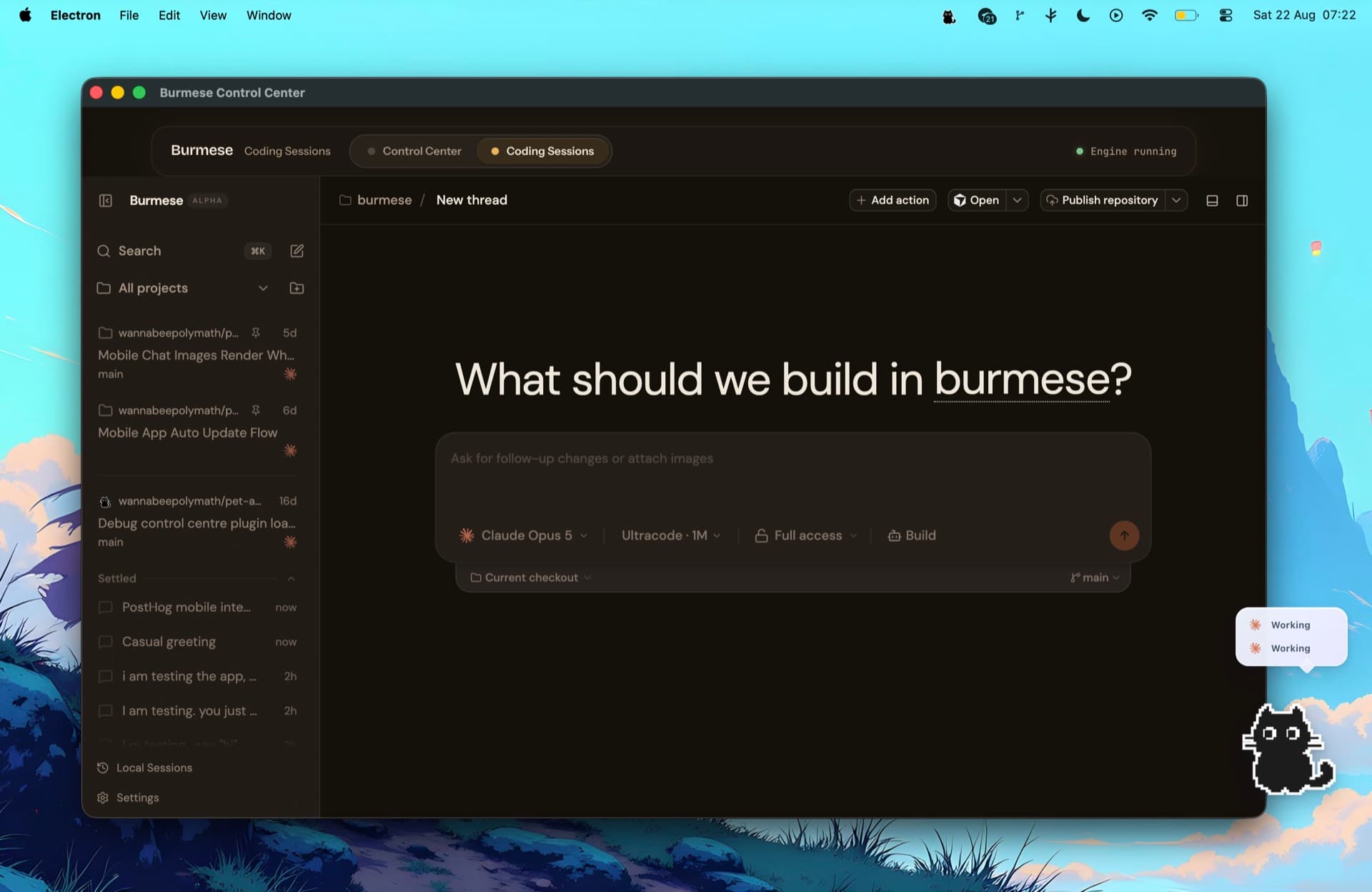Screen dimensions: 1372x892
Task: Click the date and time in the menu bar
Action: [x=1304, y=15]
